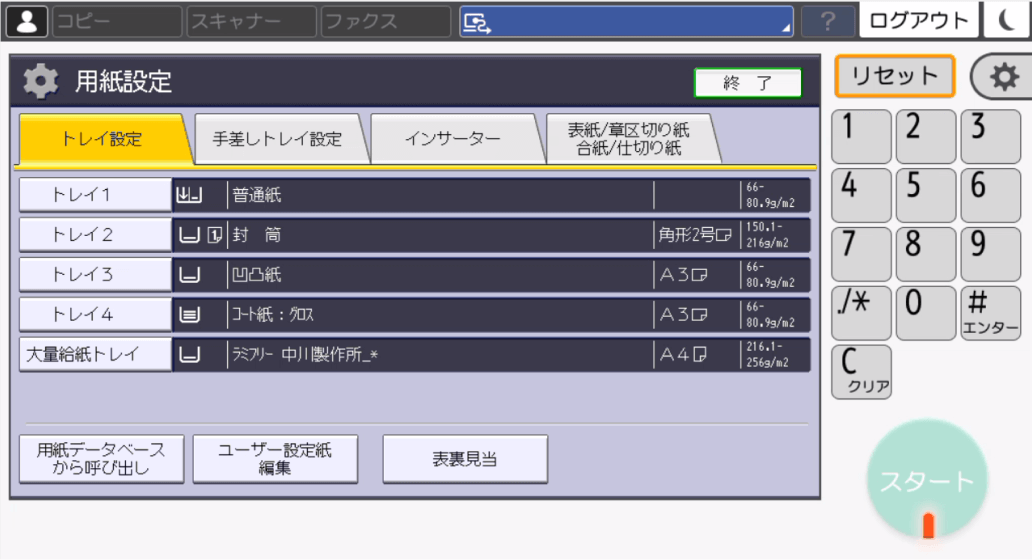Tap keypad number 9

[991, 254]
